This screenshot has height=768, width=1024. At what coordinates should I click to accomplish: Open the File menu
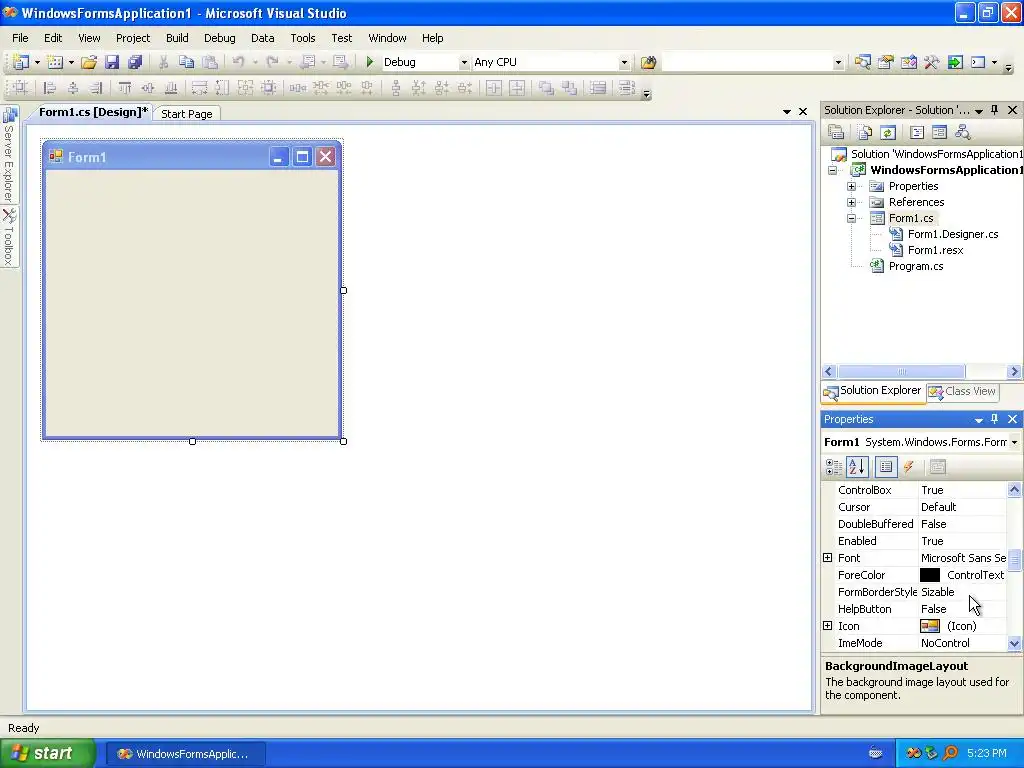tap(20, 38)
